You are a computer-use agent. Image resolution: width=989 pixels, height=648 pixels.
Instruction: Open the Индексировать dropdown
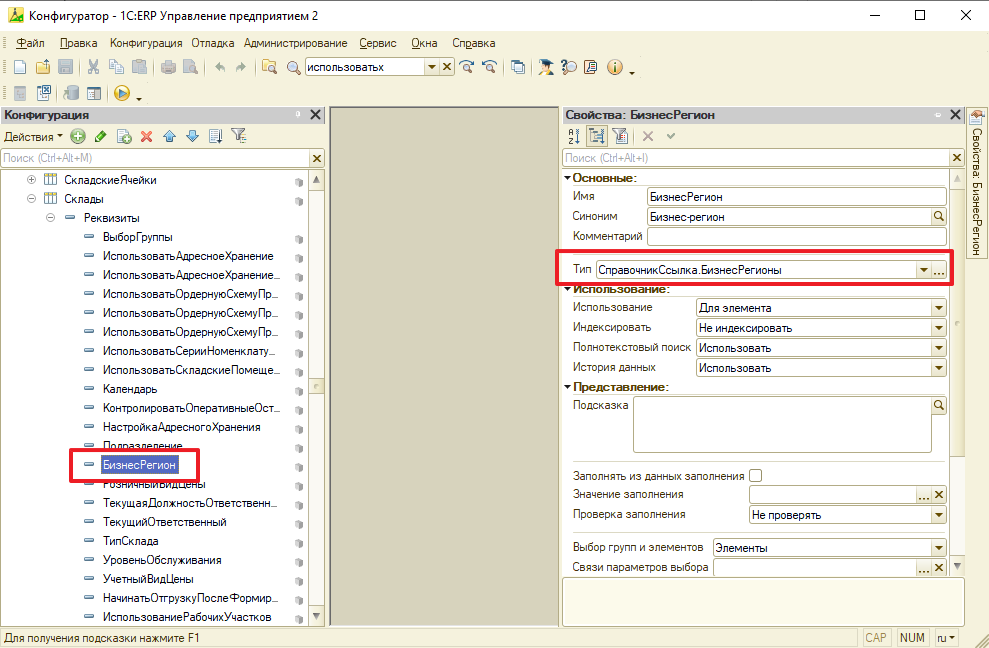tap(939, 328)
